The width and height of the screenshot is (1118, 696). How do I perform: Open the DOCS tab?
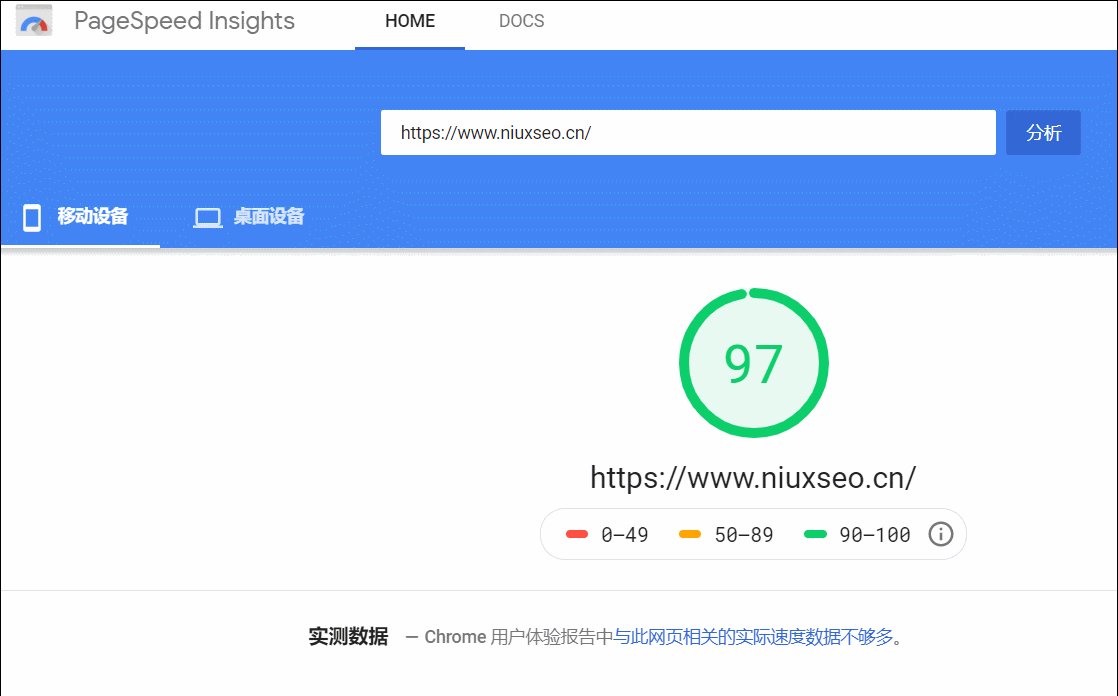(x=521, y=21)
